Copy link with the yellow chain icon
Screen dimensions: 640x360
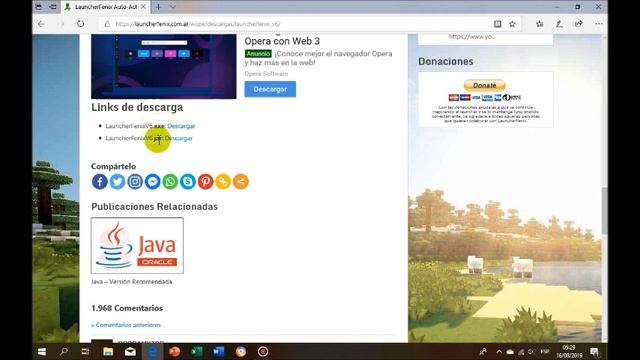pos(223,182)
